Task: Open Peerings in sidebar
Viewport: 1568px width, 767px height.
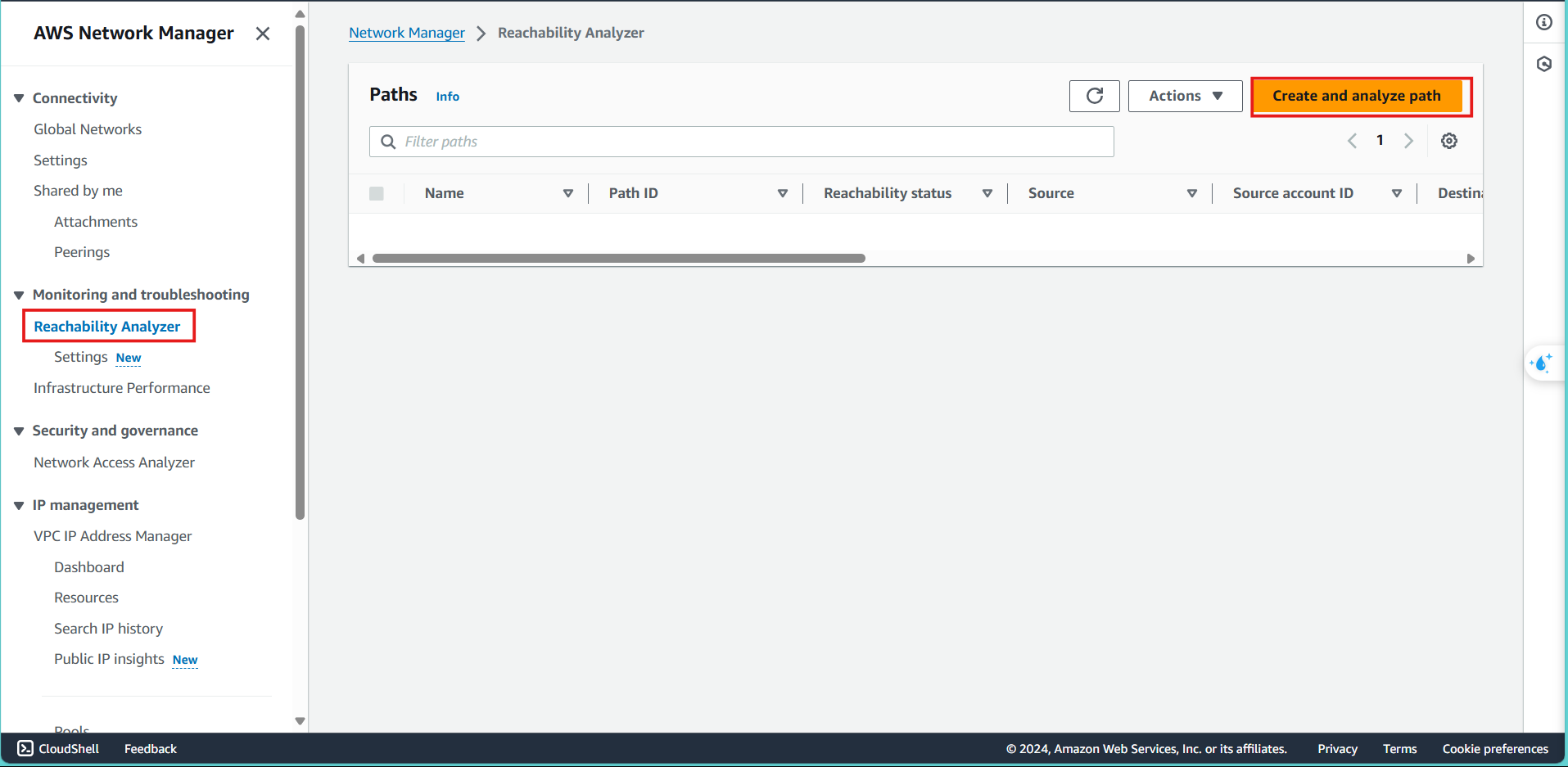Action: click(82, 252)
